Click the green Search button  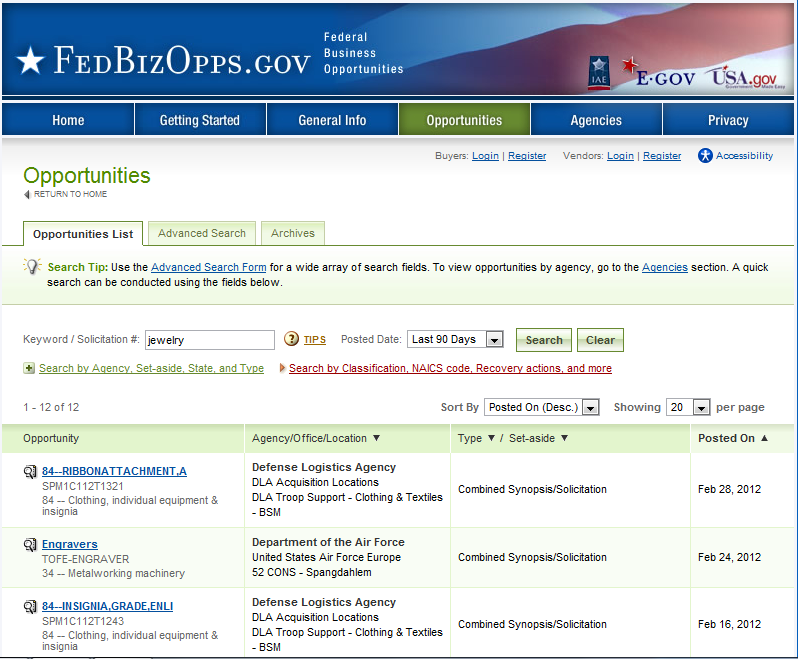pos(544,340)
